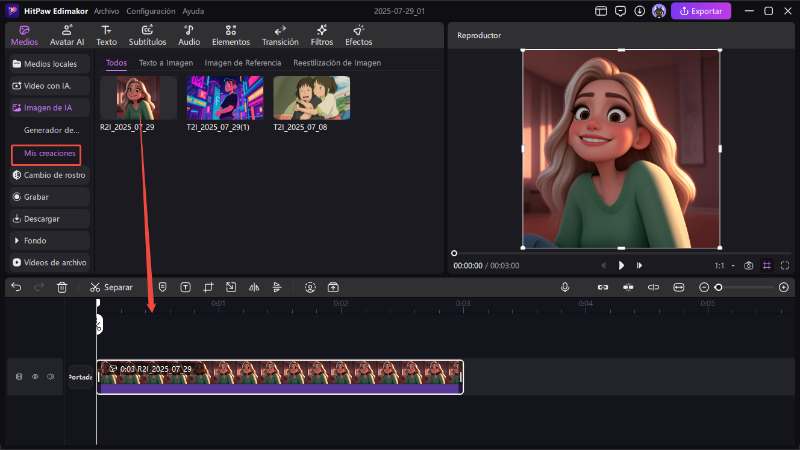Click the player progress bar handle
This screenshot has height=450, width=800.
point(454,253)
